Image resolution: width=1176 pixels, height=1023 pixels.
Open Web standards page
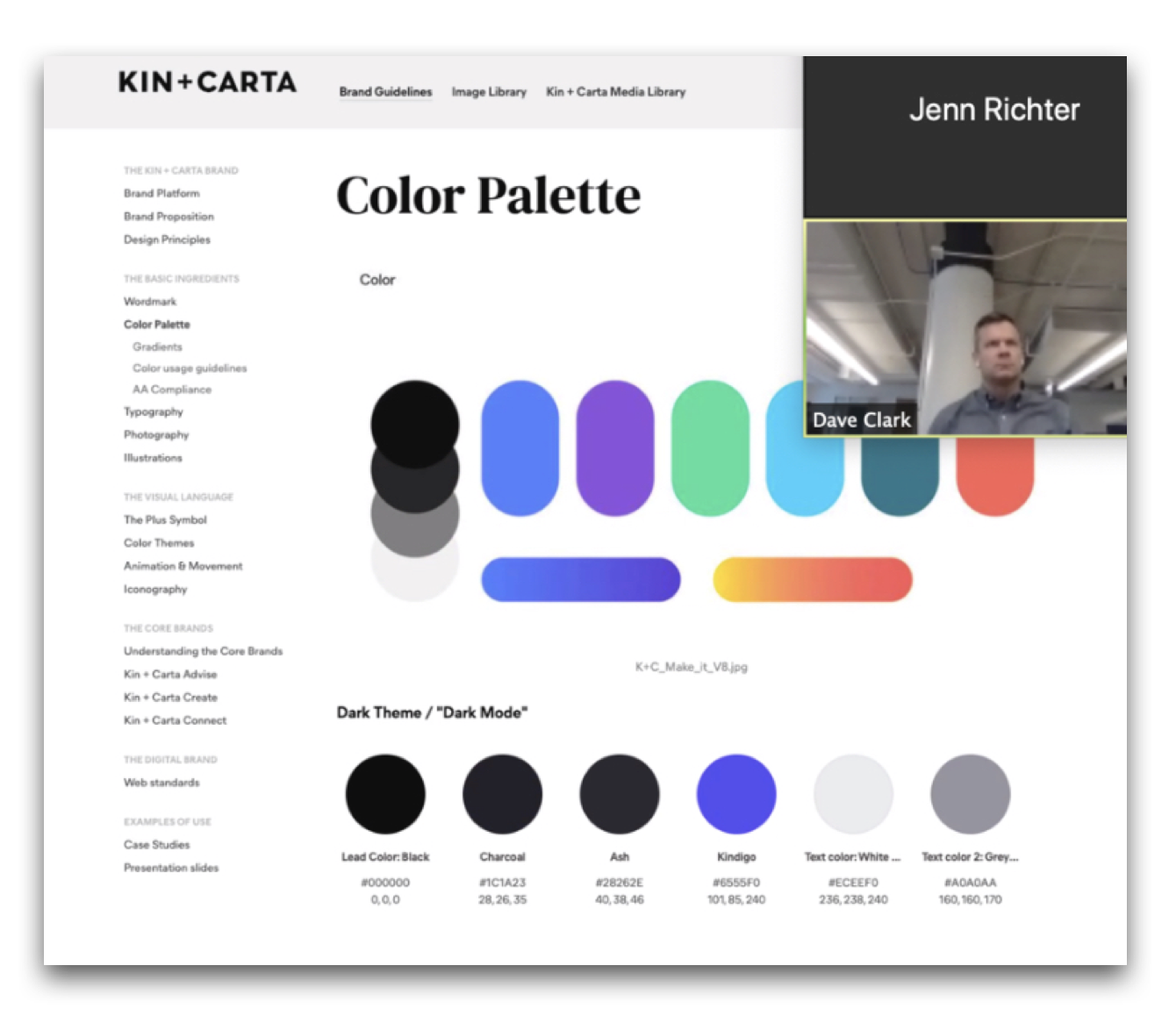click(161, 783)
